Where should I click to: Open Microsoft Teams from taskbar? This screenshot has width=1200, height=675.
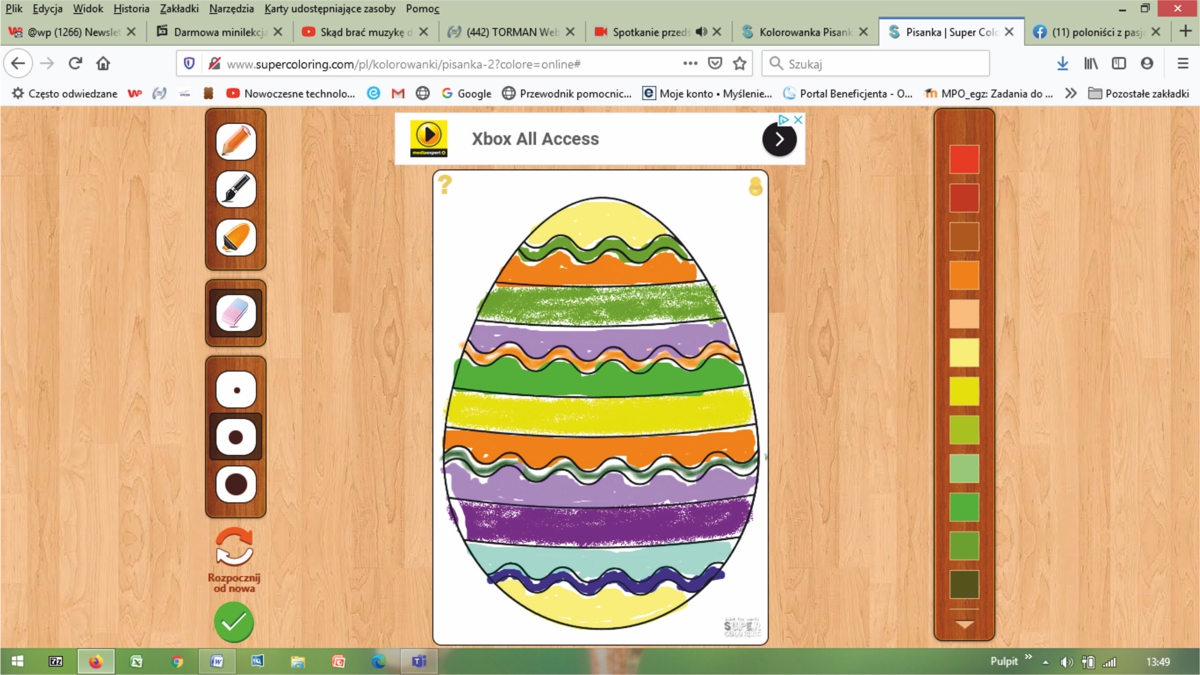point(419,661)
